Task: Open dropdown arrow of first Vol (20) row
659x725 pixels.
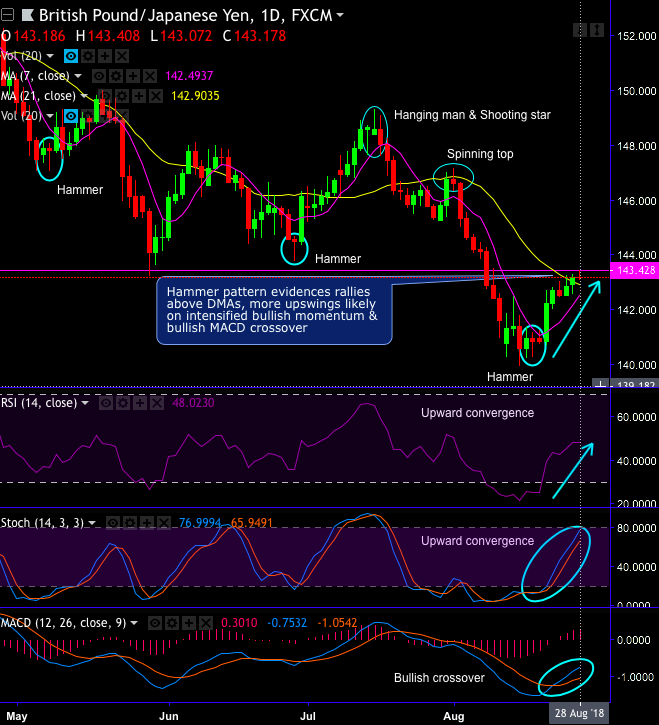Action: point(49,56)
